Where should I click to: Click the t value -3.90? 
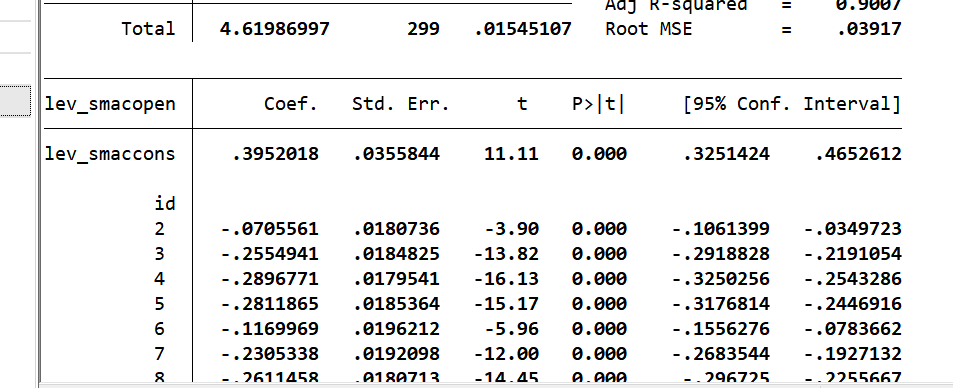pyautogui.click(x=511, y=229)
